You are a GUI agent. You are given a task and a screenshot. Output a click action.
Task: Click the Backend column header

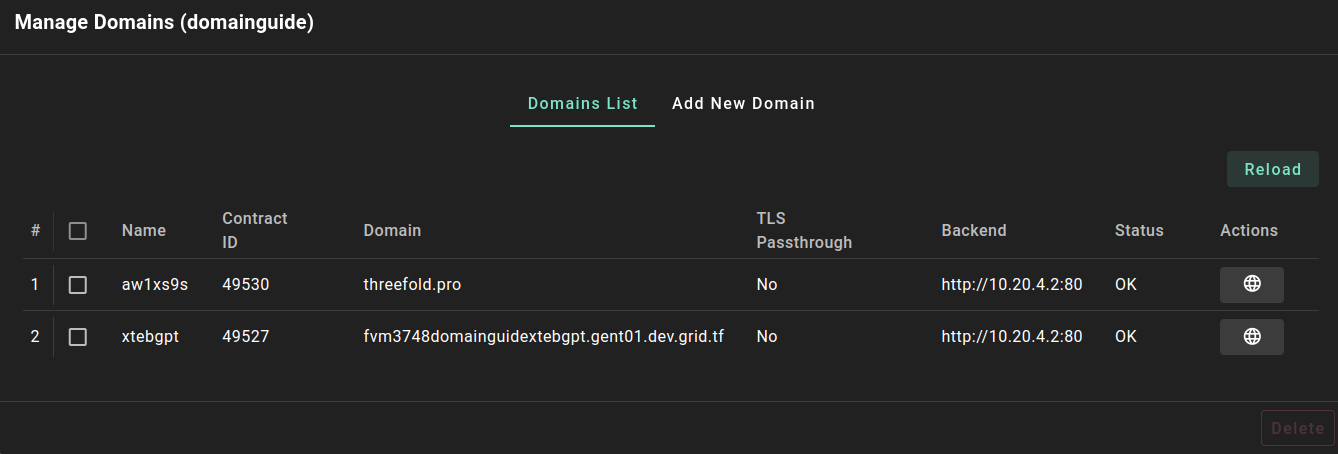[973, 231]
